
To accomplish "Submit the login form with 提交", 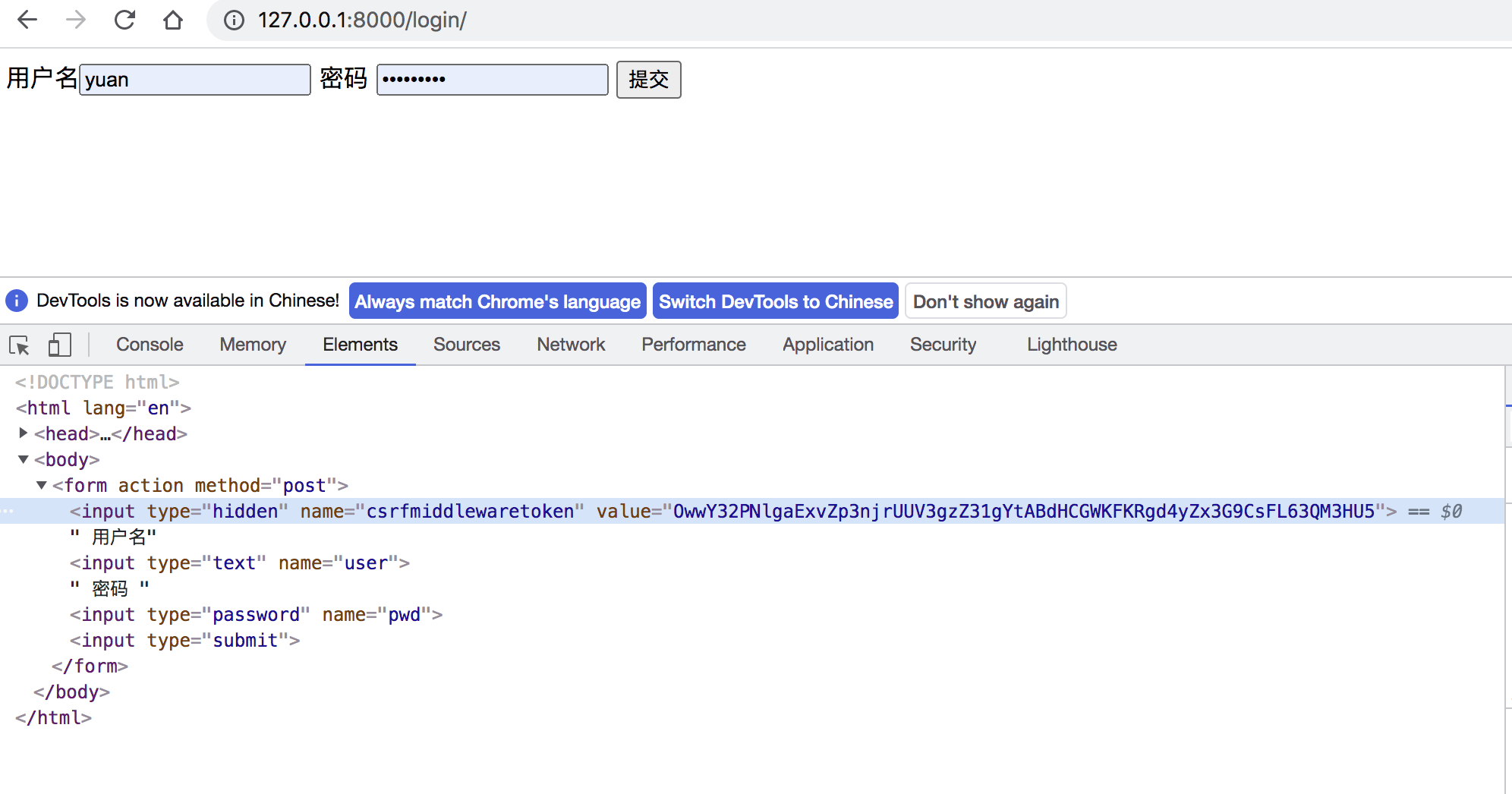I will coord(649,80).
